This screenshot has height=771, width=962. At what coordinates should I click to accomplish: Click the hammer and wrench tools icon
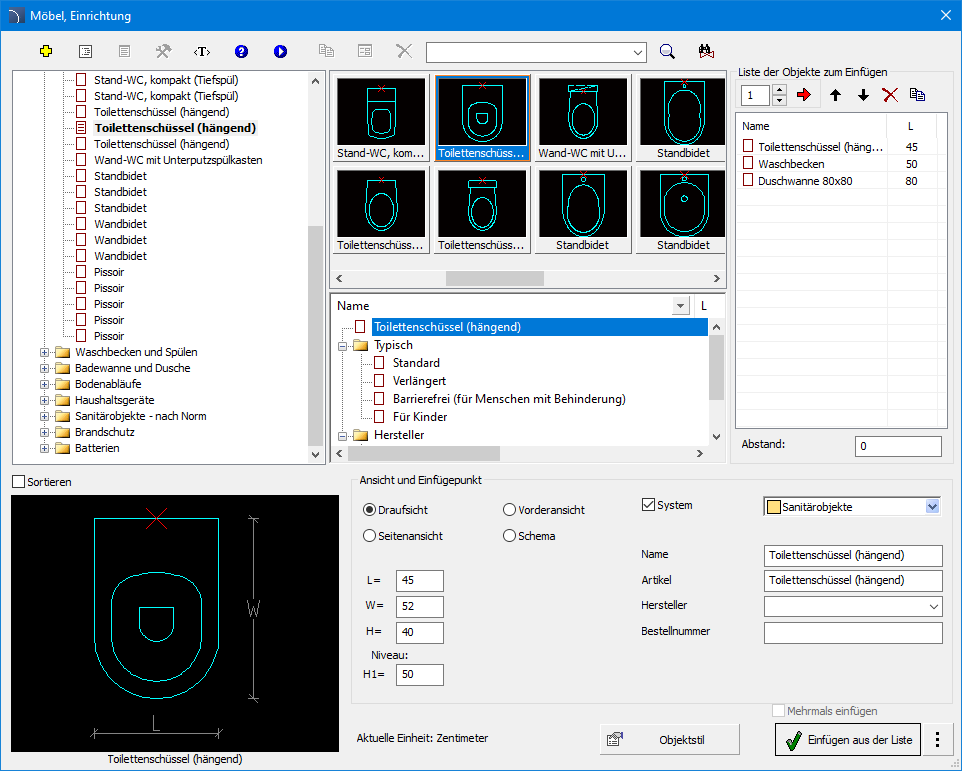(x=163, y=52)
